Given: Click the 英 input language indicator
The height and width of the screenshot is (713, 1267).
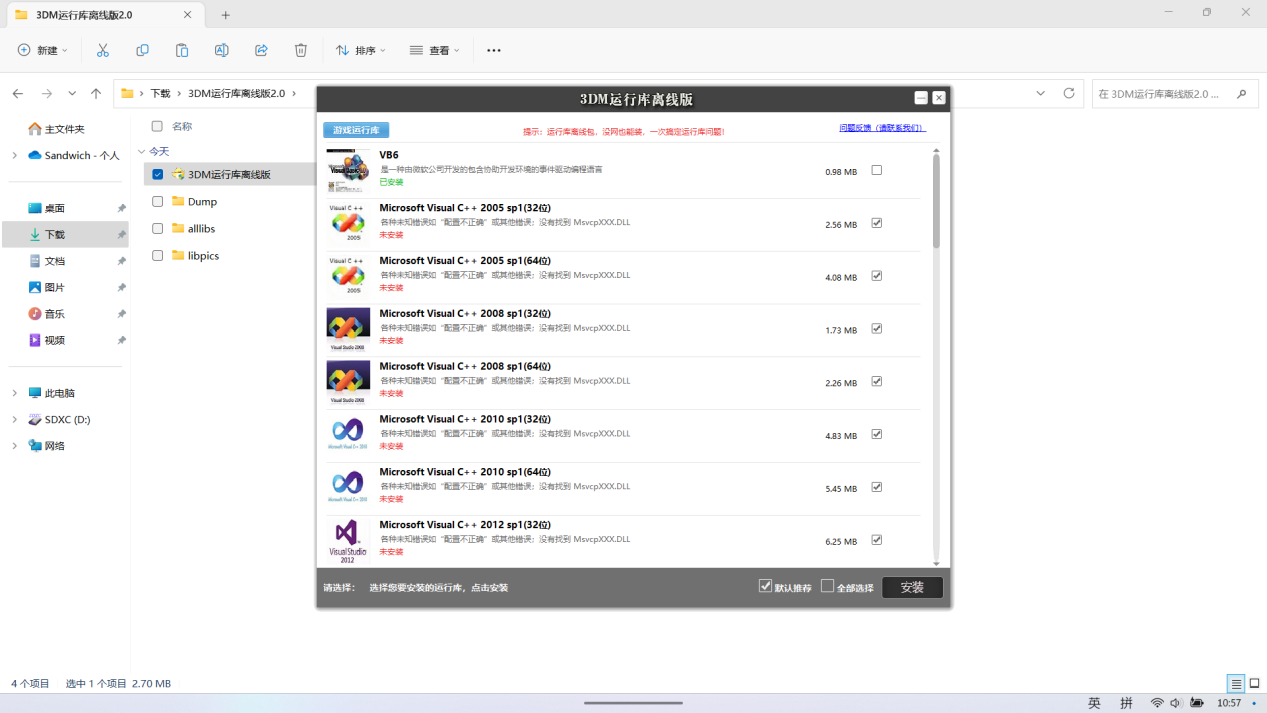Looking at the screenshot, I should (1094, 703).
